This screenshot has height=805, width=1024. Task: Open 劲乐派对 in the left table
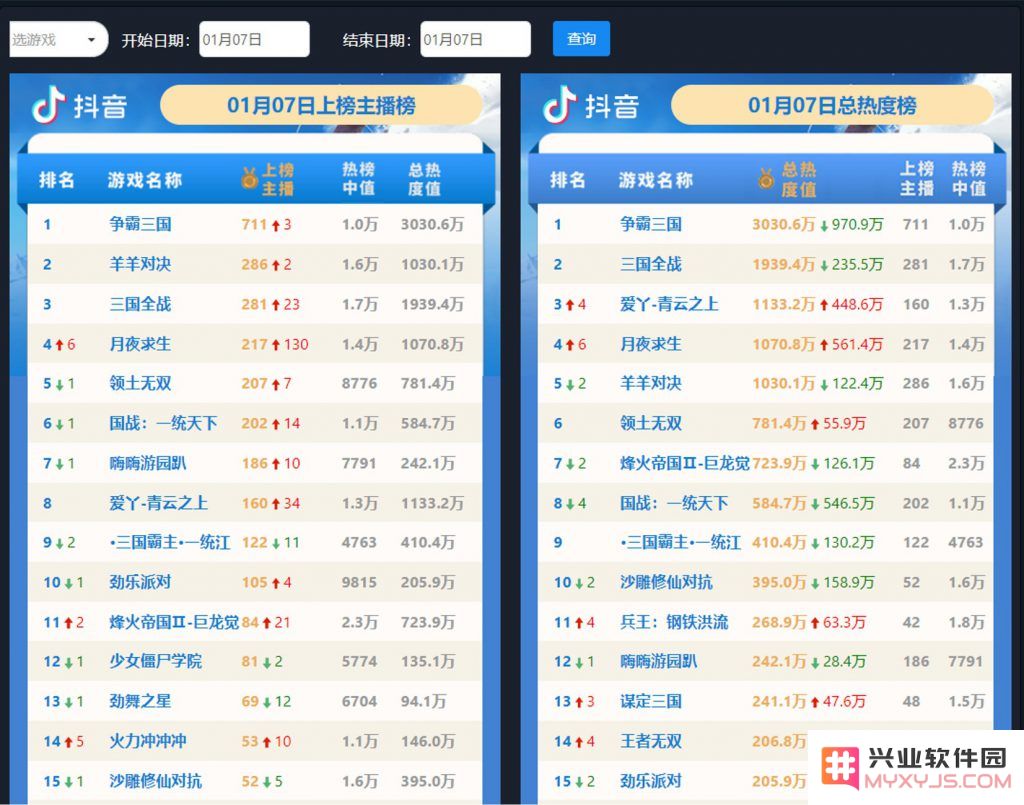[x=140, y=582]
